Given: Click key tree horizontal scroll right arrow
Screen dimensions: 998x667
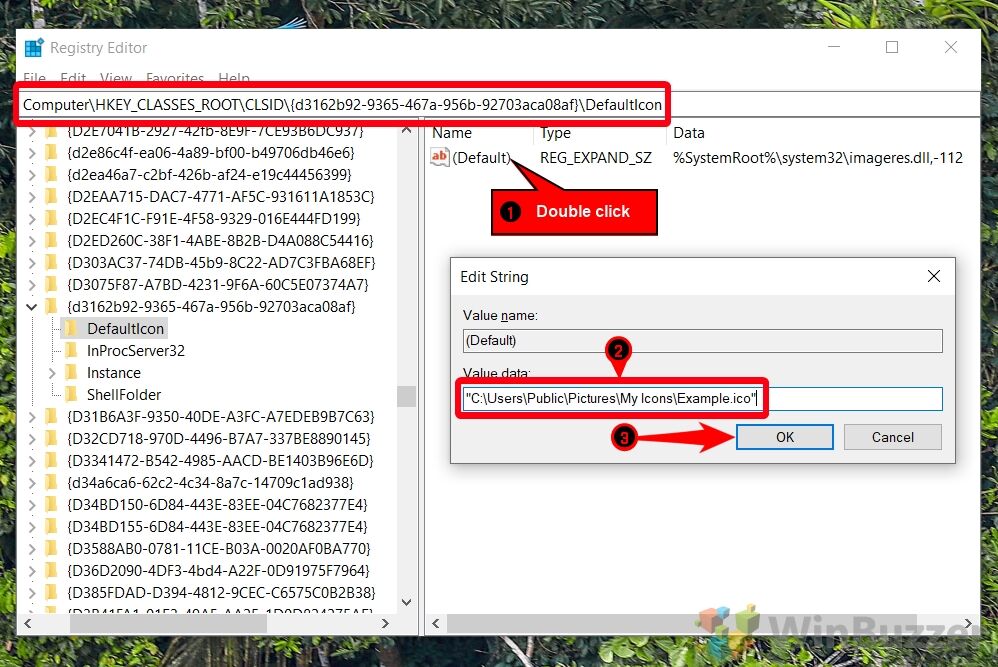Looking at the screenshot, I should pos(385,624).
